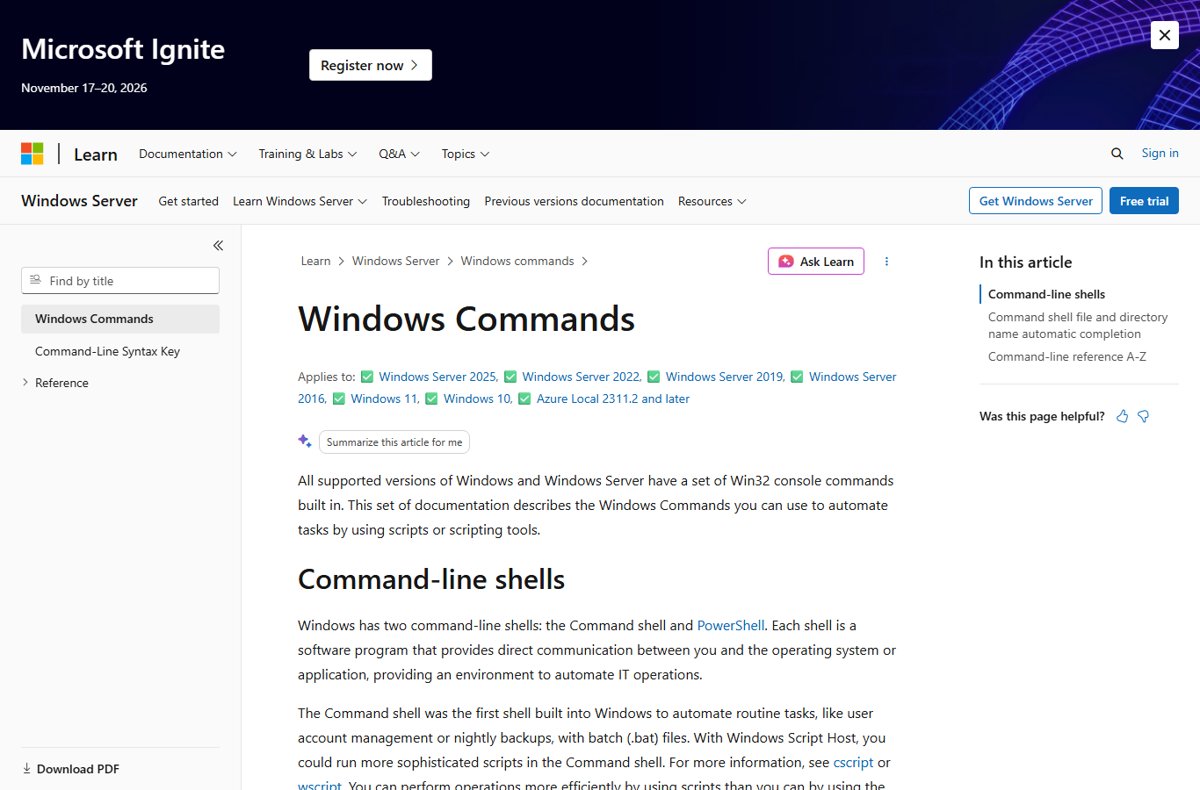This screenshot has width=1200, height=790.
Task: Open the Azure Local 2311.2 link
Action: point(613,399)
